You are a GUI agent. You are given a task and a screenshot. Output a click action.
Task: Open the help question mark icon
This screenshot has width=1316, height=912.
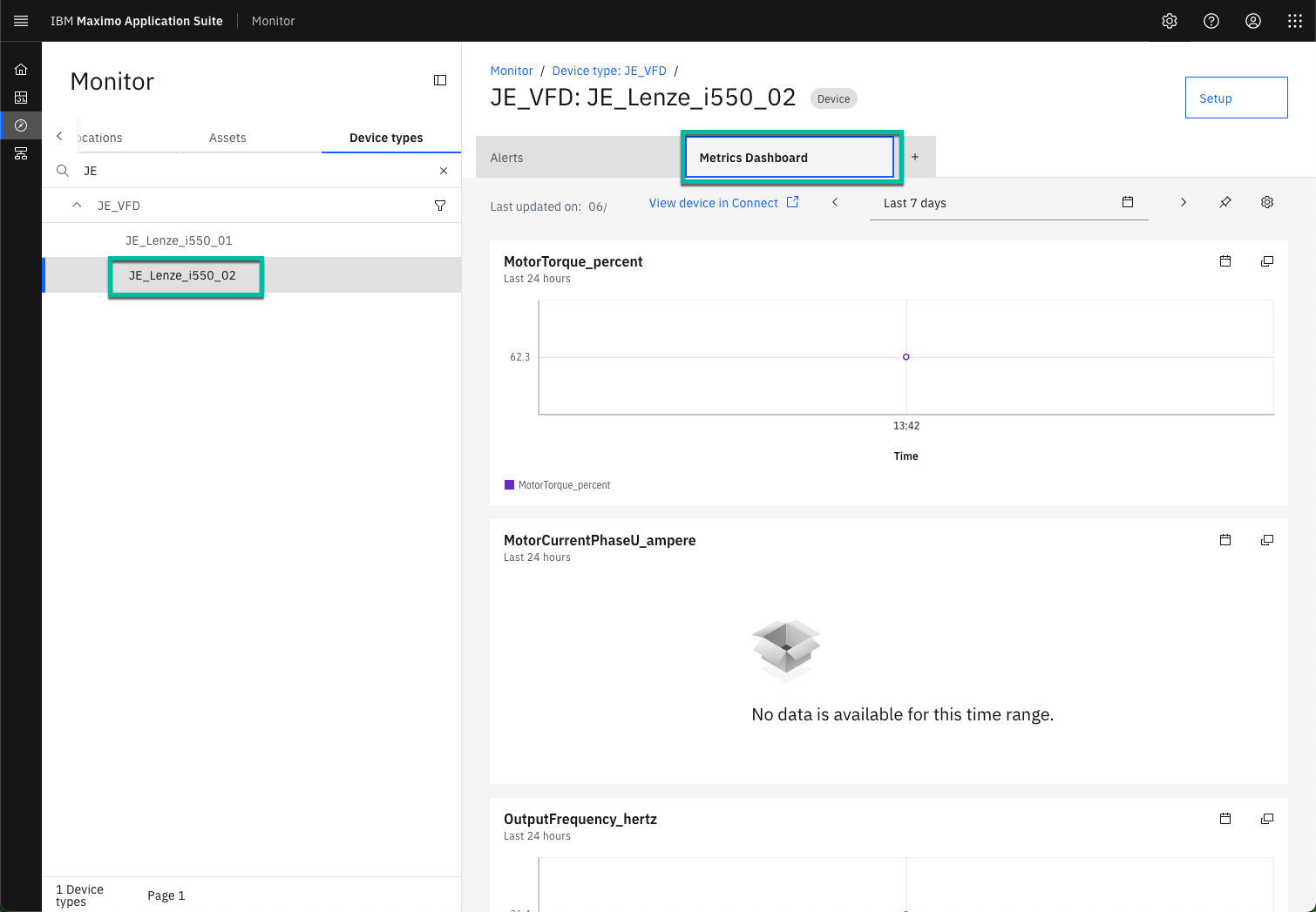1211,21
